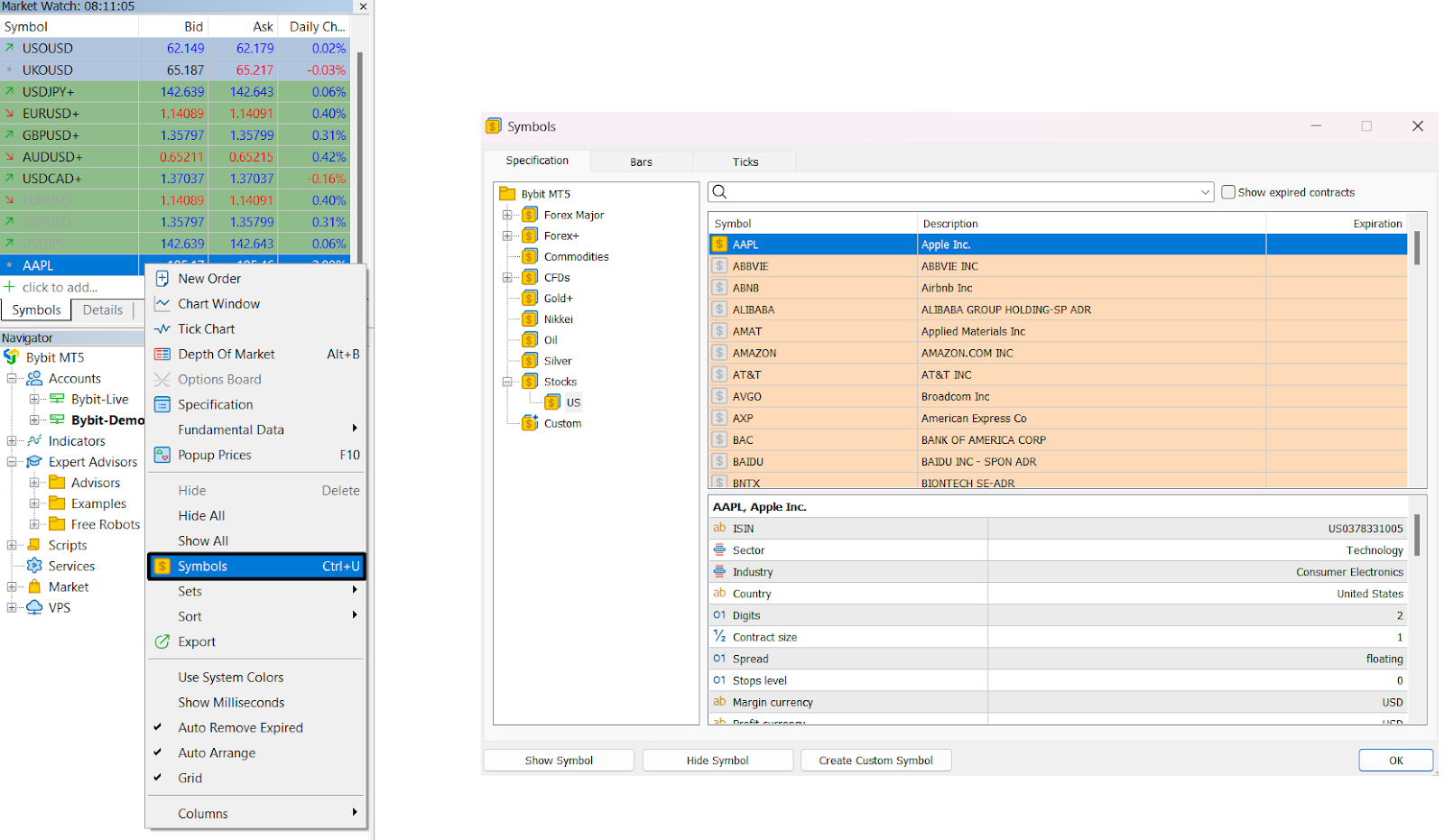The width and height of the screenshot is (1444, 840).
Task: Click the symbol search input field
Action: (962, 192)
